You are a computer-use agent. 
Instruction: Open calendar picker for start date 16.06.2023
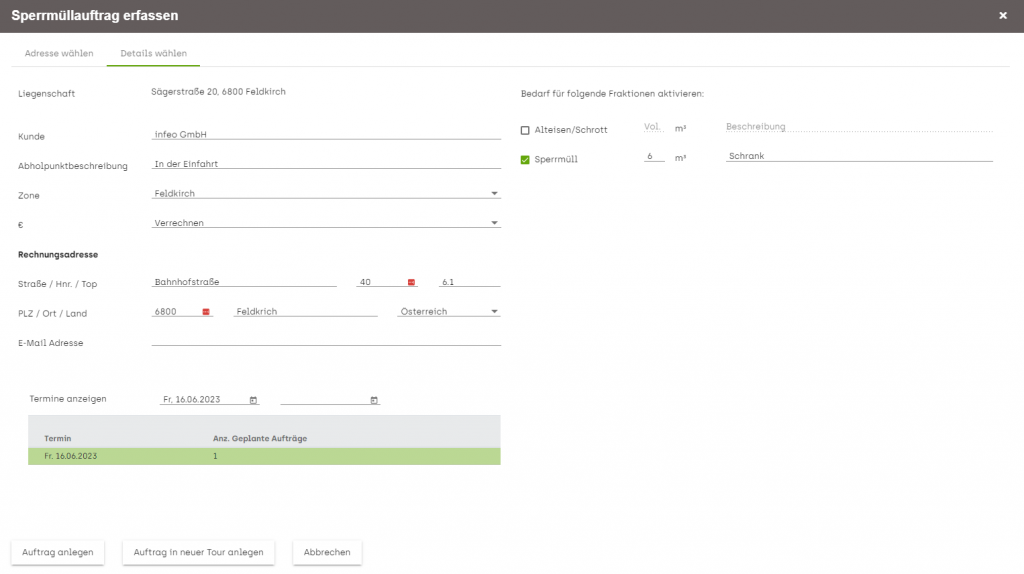[253, 400]
